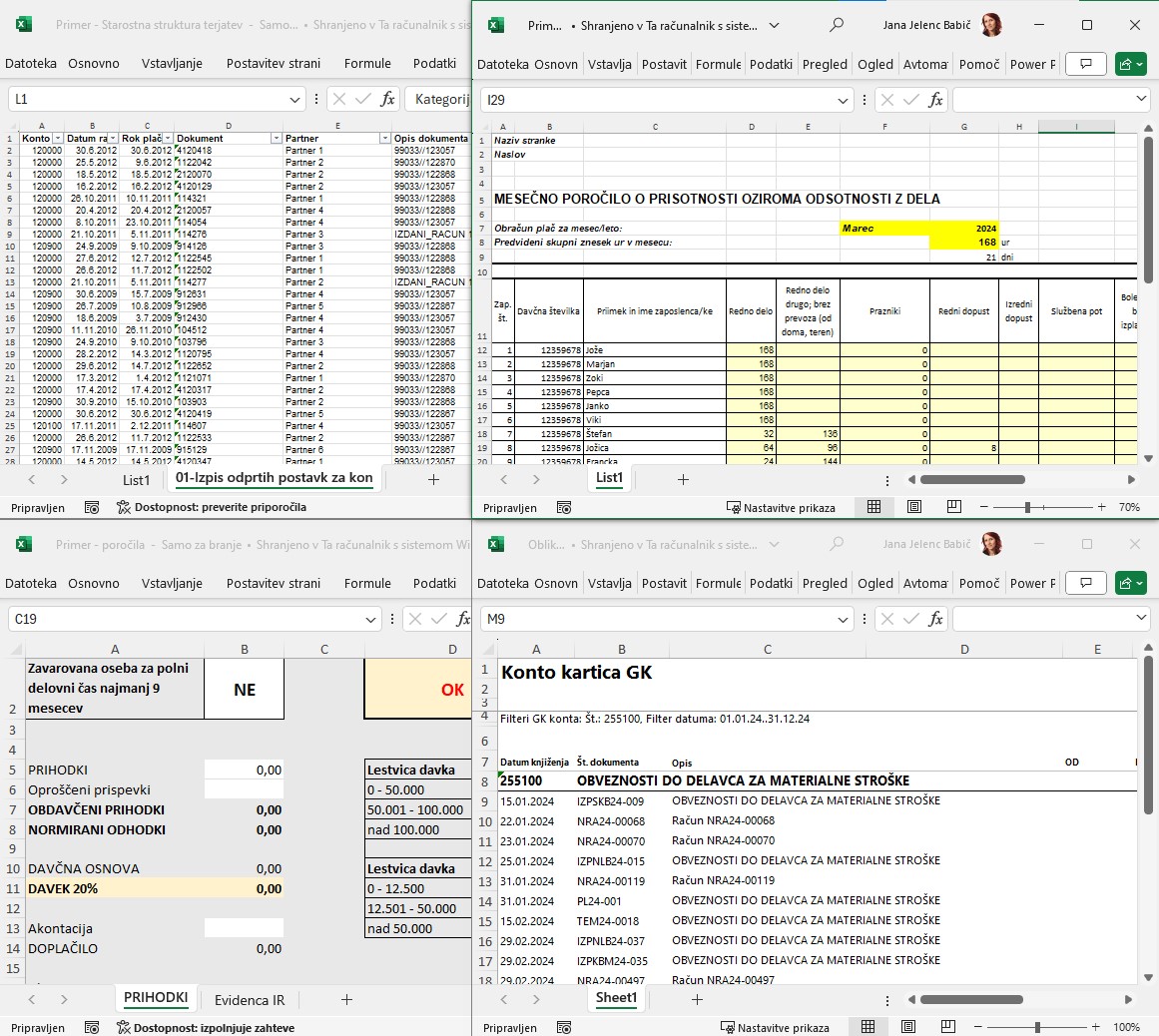Click the 70% zoom level button
1159x1036 pixels.
click(x=1129, y=507)
